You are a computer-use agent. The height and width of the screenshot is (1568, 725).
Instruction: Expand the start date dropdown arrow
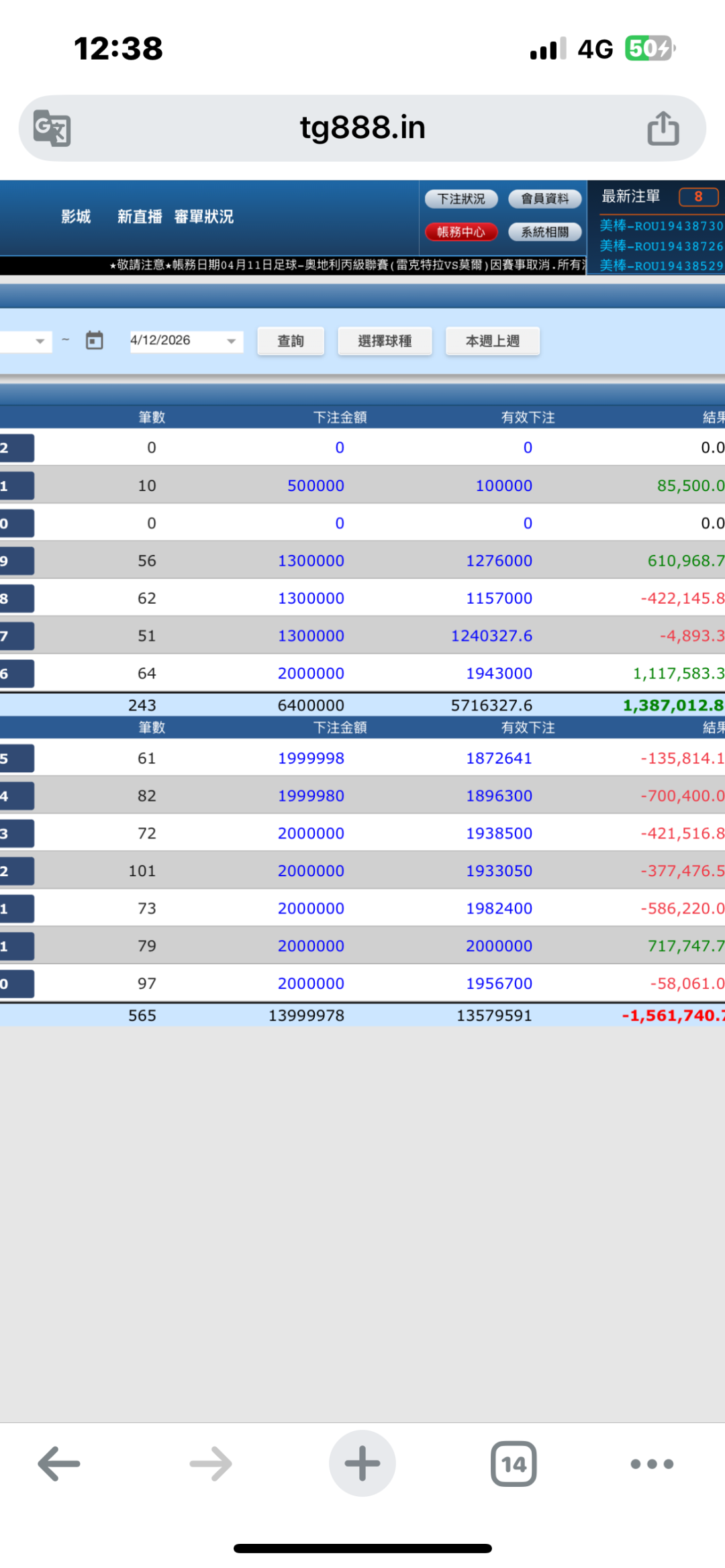[x=40, y=342]
